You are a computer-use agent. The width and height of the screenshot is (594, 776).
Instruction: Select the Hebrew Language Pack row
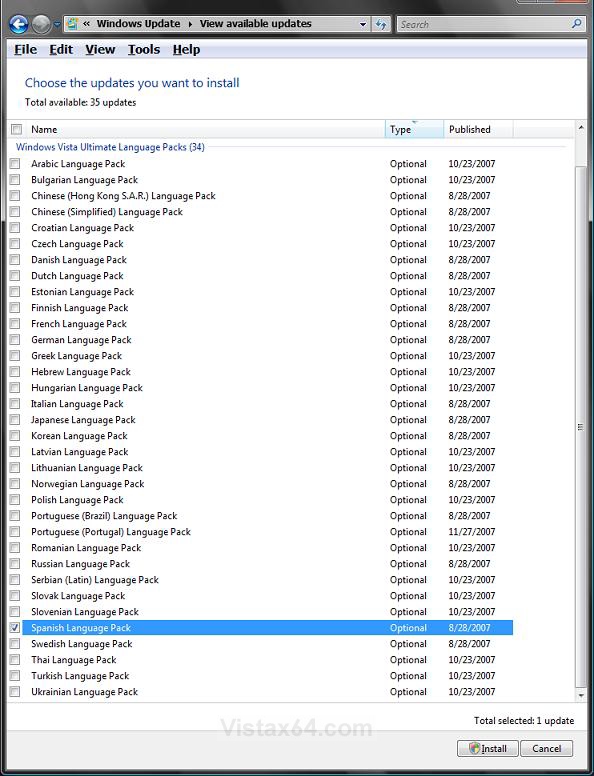coord(267,372)
